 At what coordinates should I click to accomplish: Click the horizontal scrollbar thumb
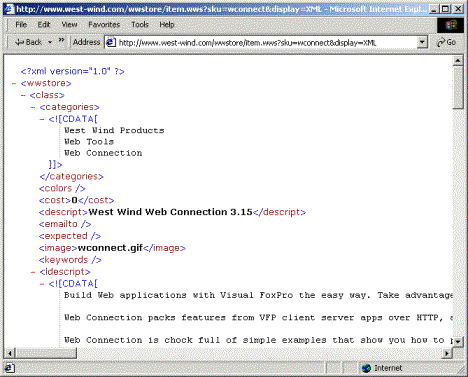(x=46, y=353)
